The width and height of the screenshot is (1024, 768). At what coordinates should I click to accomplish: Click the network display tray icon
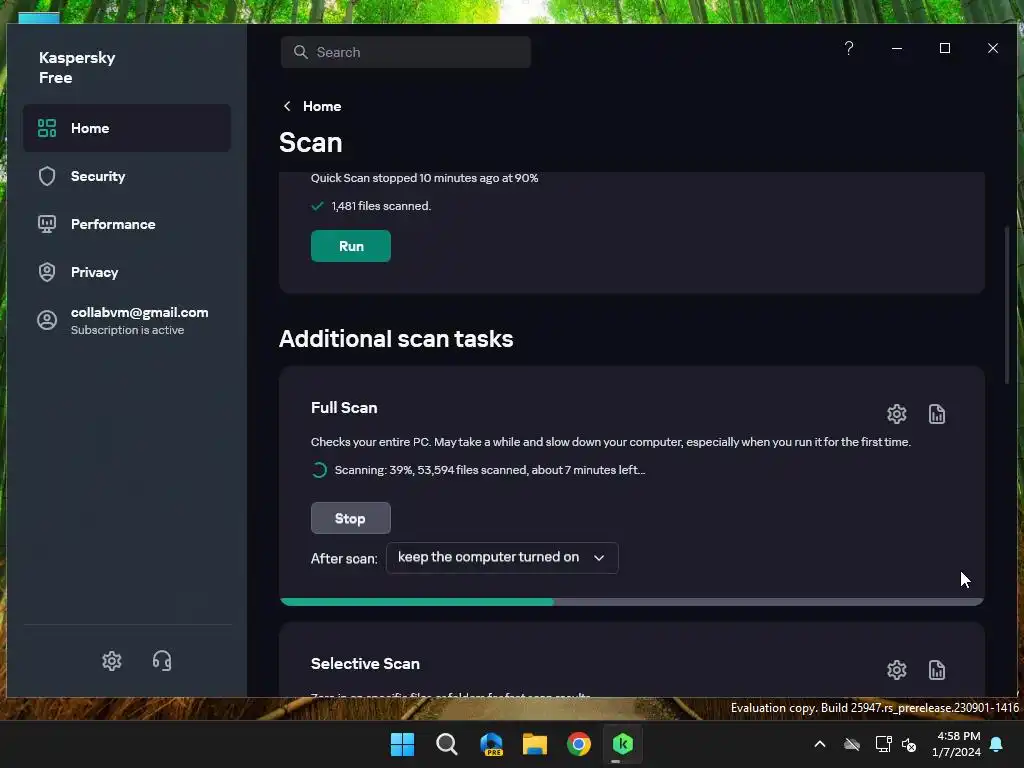click(x=883, y=744)
